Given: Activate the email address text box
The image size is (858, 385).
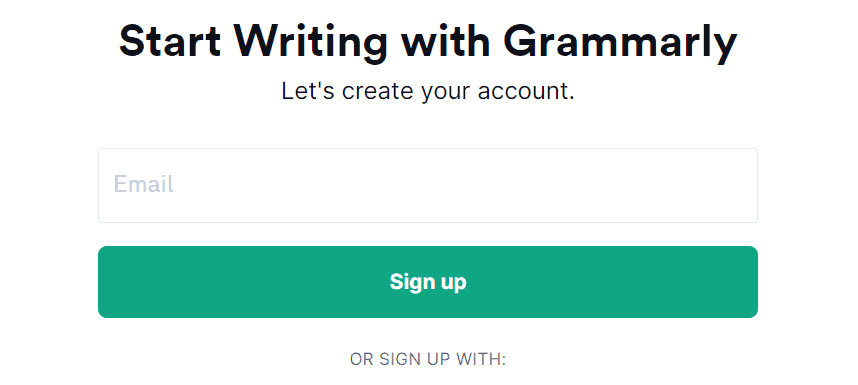Looking at the screenshot, I should click(x=428, y=185).
